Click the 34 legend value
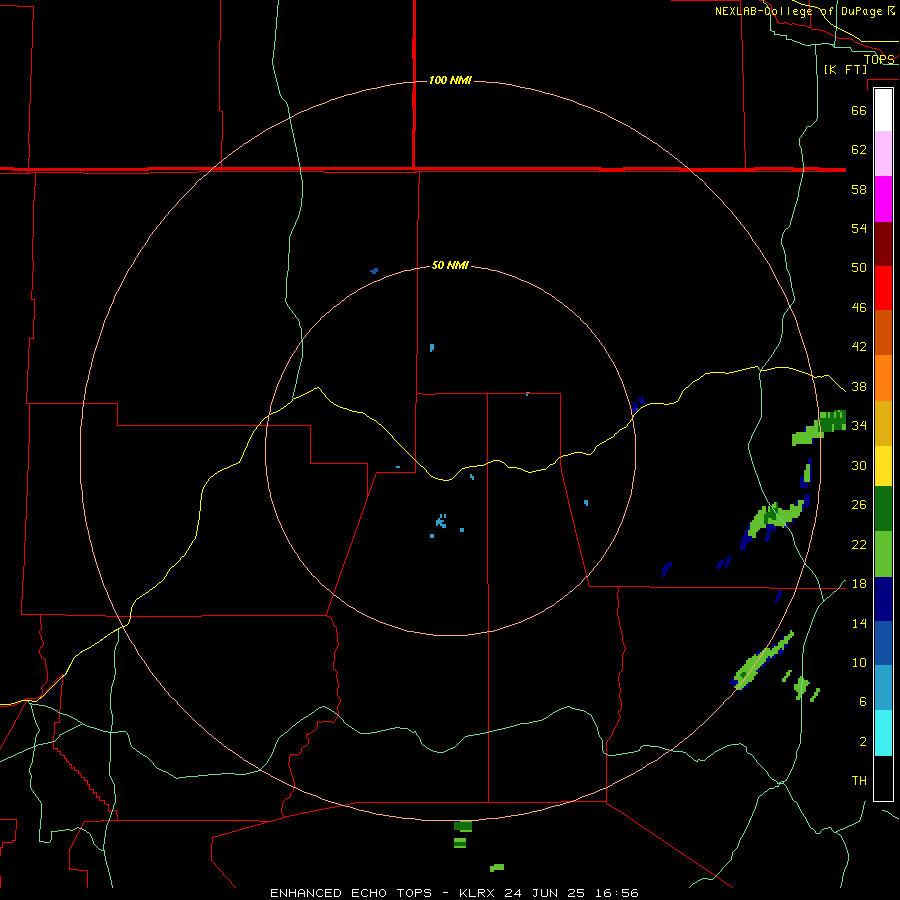 tap(859, 426)
